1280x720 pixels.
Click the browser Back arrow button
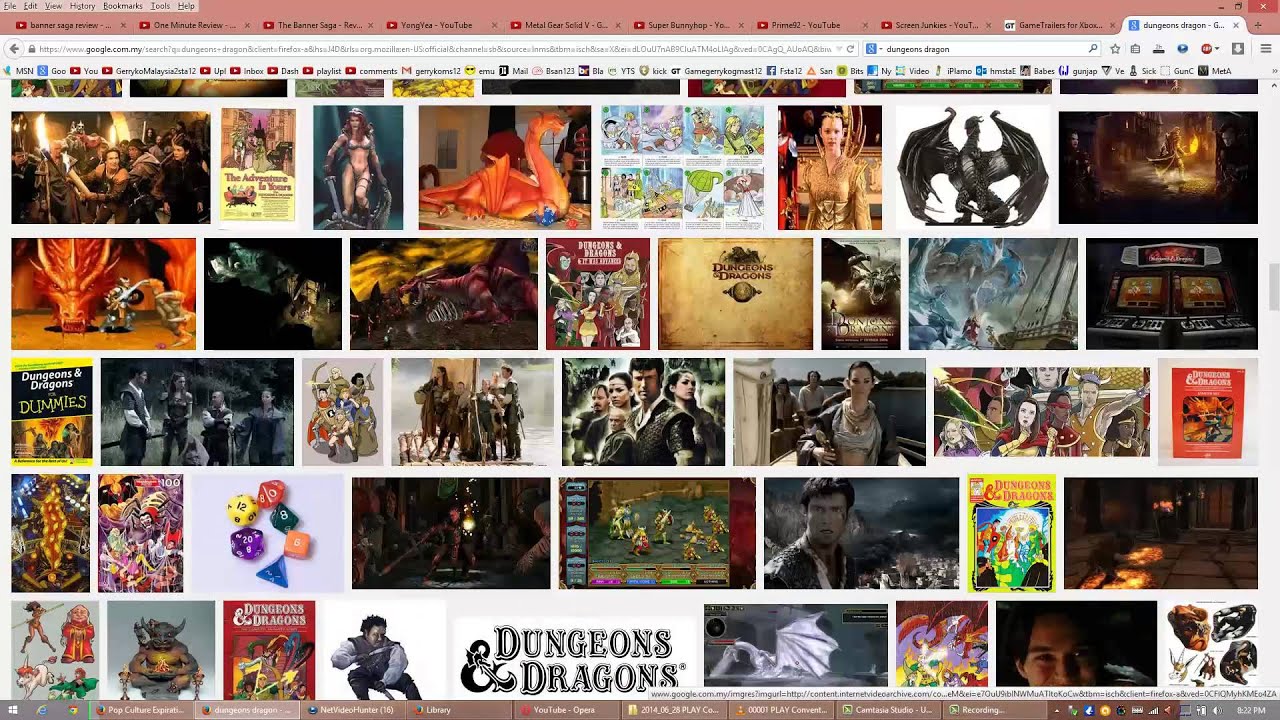(13, 48)
